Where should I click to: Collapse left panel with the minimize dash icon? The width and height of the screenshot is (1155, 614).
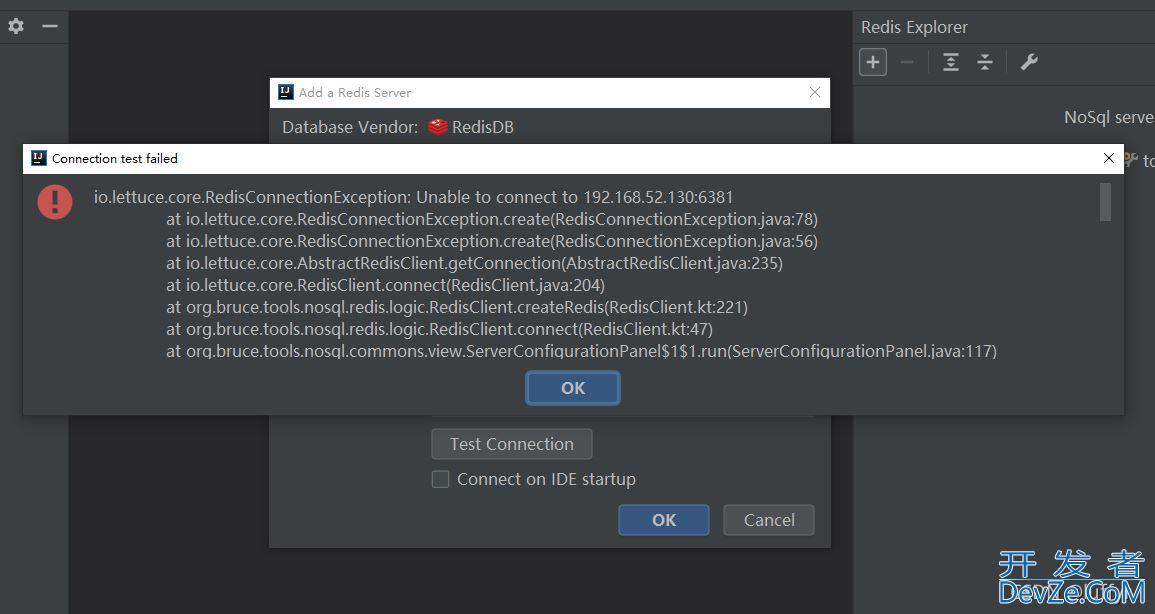[x=49, y=27]
